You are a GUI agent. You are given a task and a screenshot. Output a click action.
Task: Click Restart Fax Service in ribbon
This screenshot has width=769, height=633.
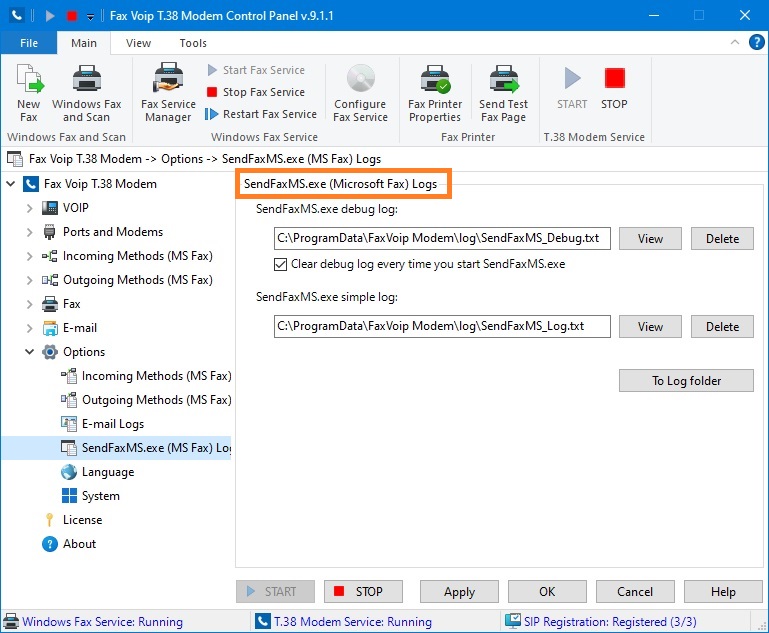click(262, 114)
